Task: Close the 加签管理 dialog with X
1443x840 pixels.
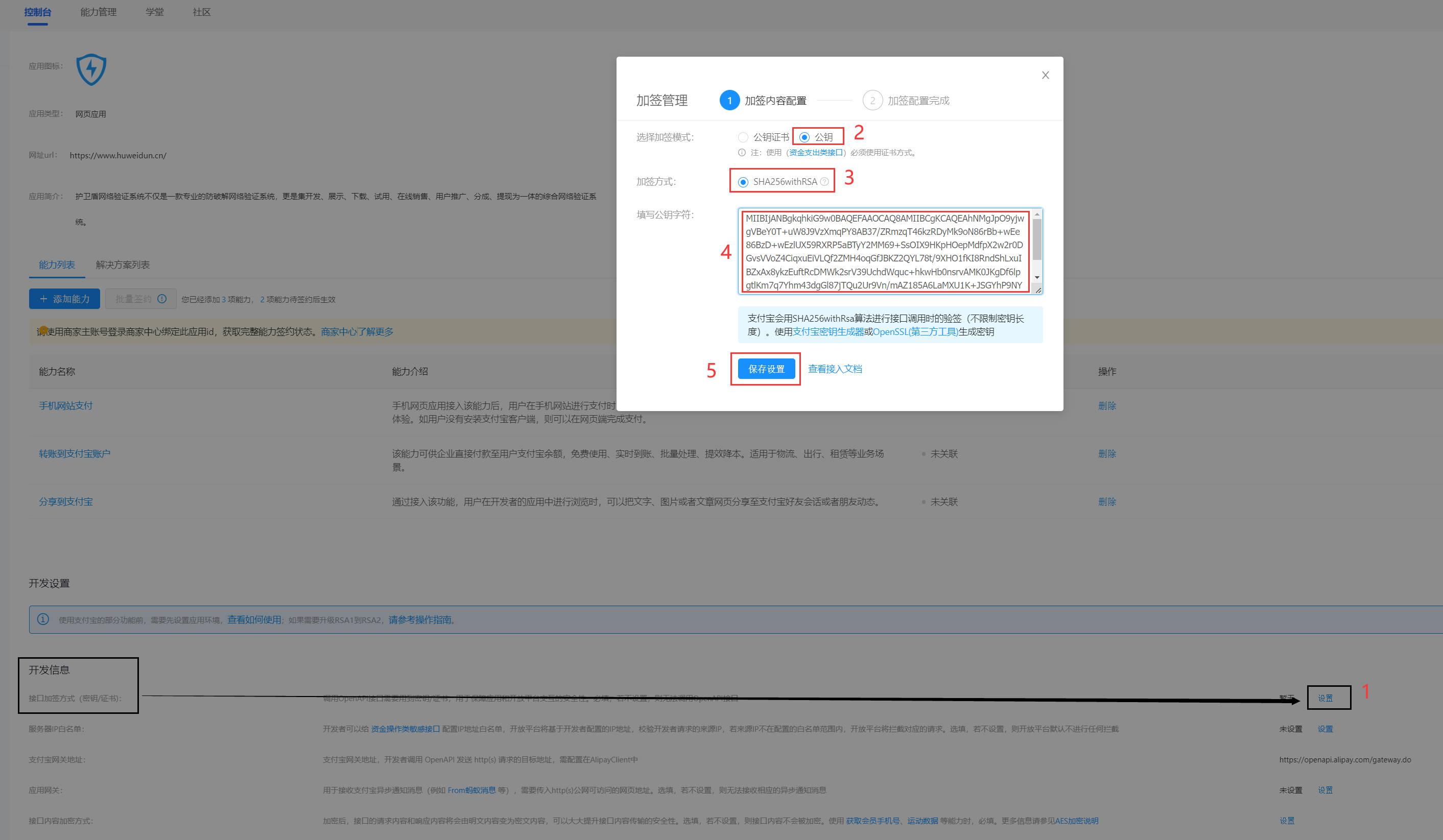Action: point(1045,75)
